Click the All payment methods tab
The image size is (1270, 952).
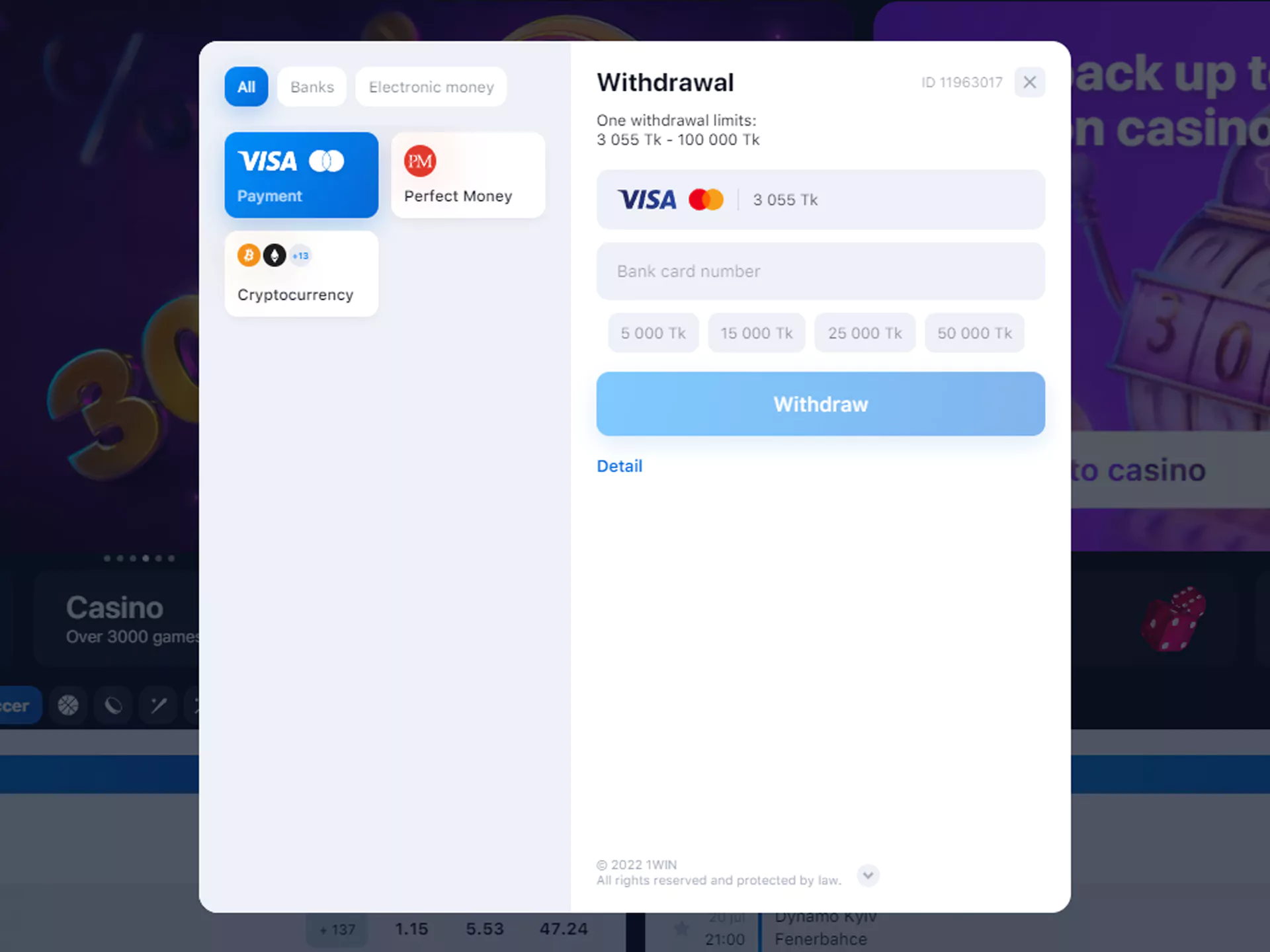click(x=246, y=86)
